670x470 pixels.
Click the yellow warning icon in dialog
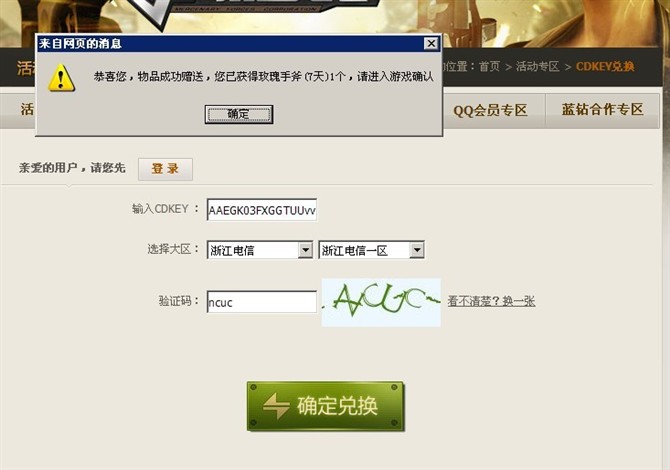[x=62, y=78]
